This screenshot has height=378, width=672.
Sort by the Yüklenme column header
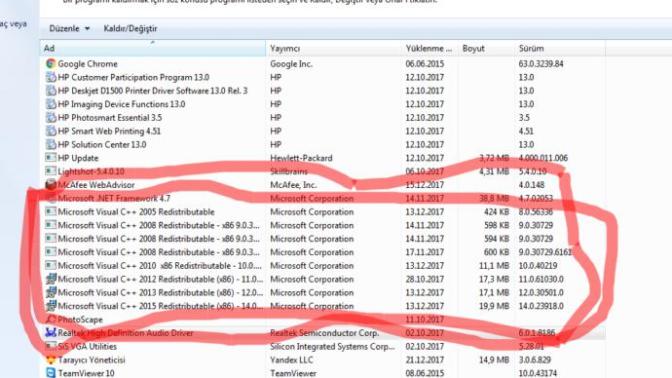coord(430,48)
